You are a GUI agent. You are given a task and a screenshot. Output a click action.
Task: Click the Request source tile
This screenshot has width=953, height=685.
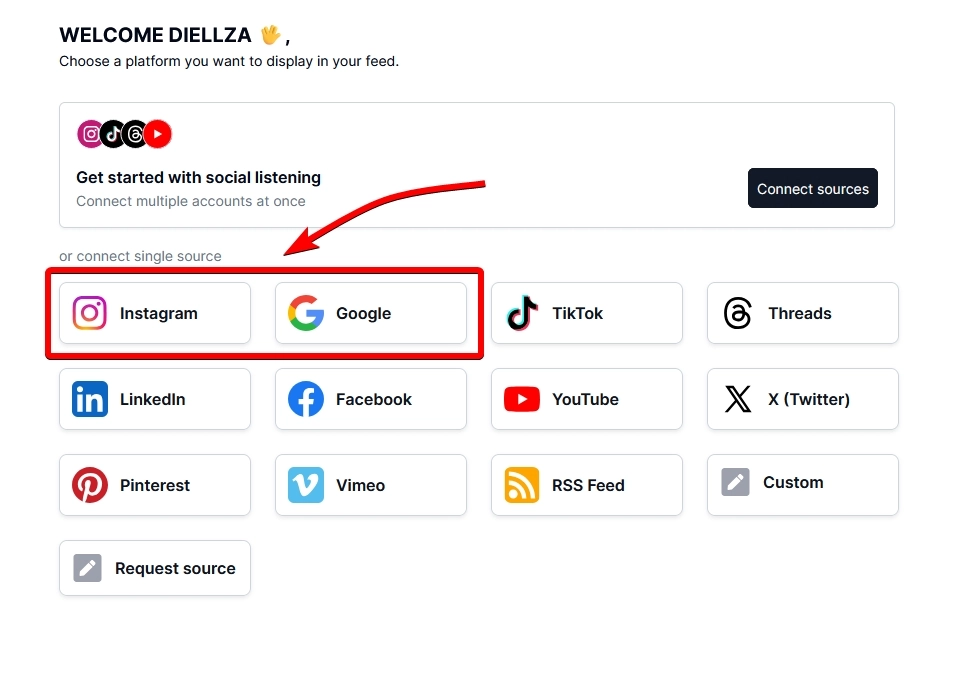(x=155, y=568)
